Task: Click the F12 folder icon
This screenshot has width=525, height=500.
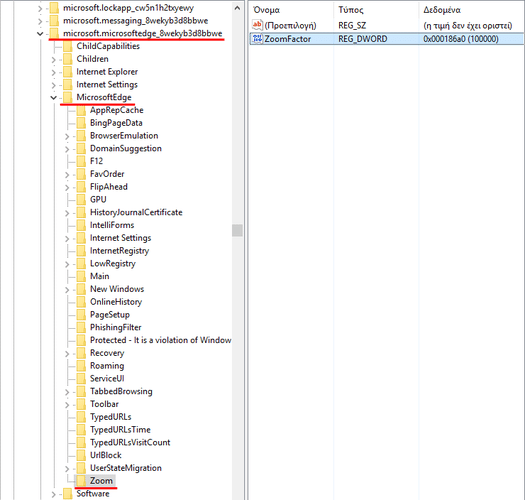Action: coord(81,161)
